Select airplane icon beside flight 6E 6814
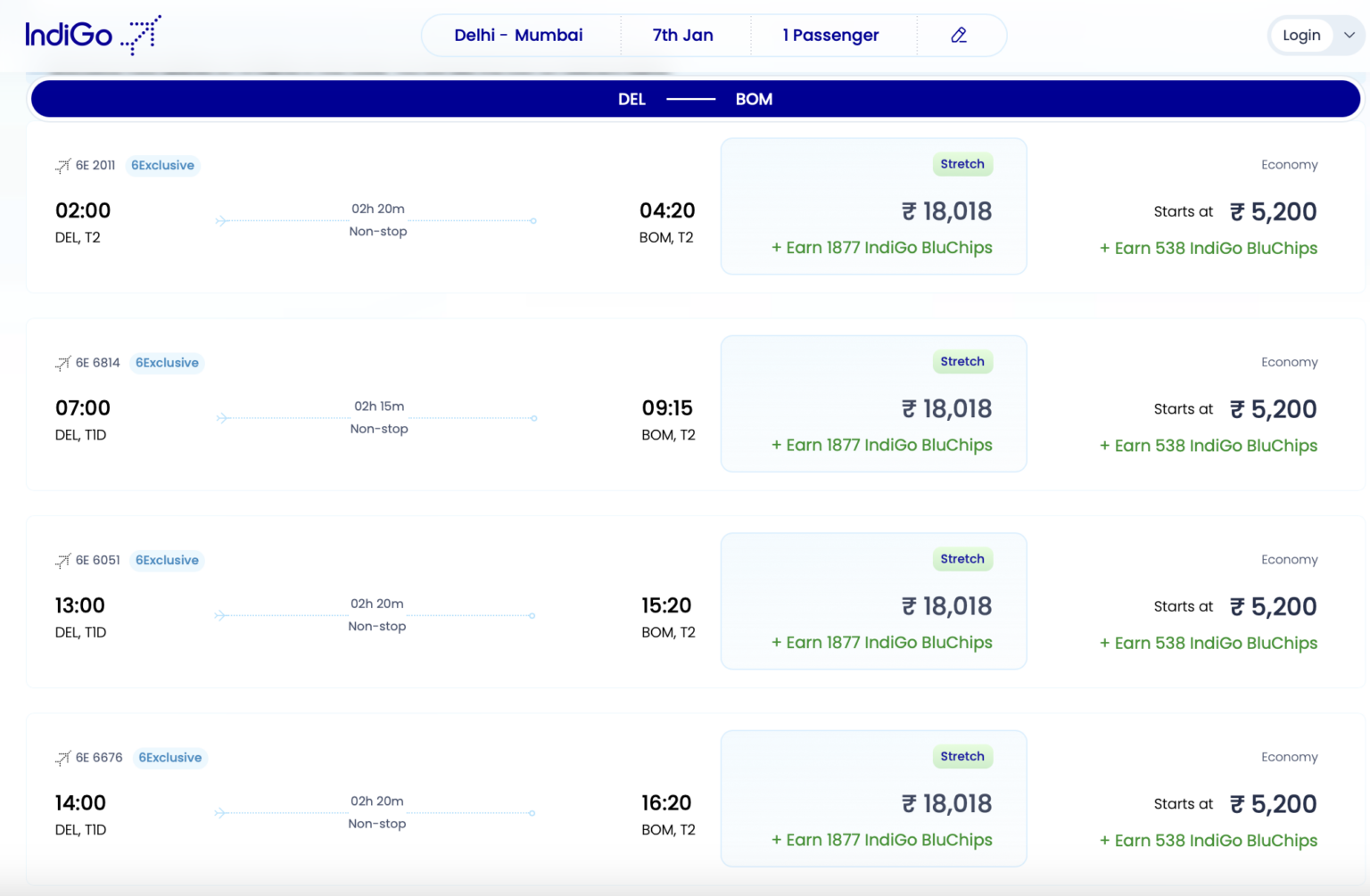The image size is (1370, 896). [x=62, y=363]
